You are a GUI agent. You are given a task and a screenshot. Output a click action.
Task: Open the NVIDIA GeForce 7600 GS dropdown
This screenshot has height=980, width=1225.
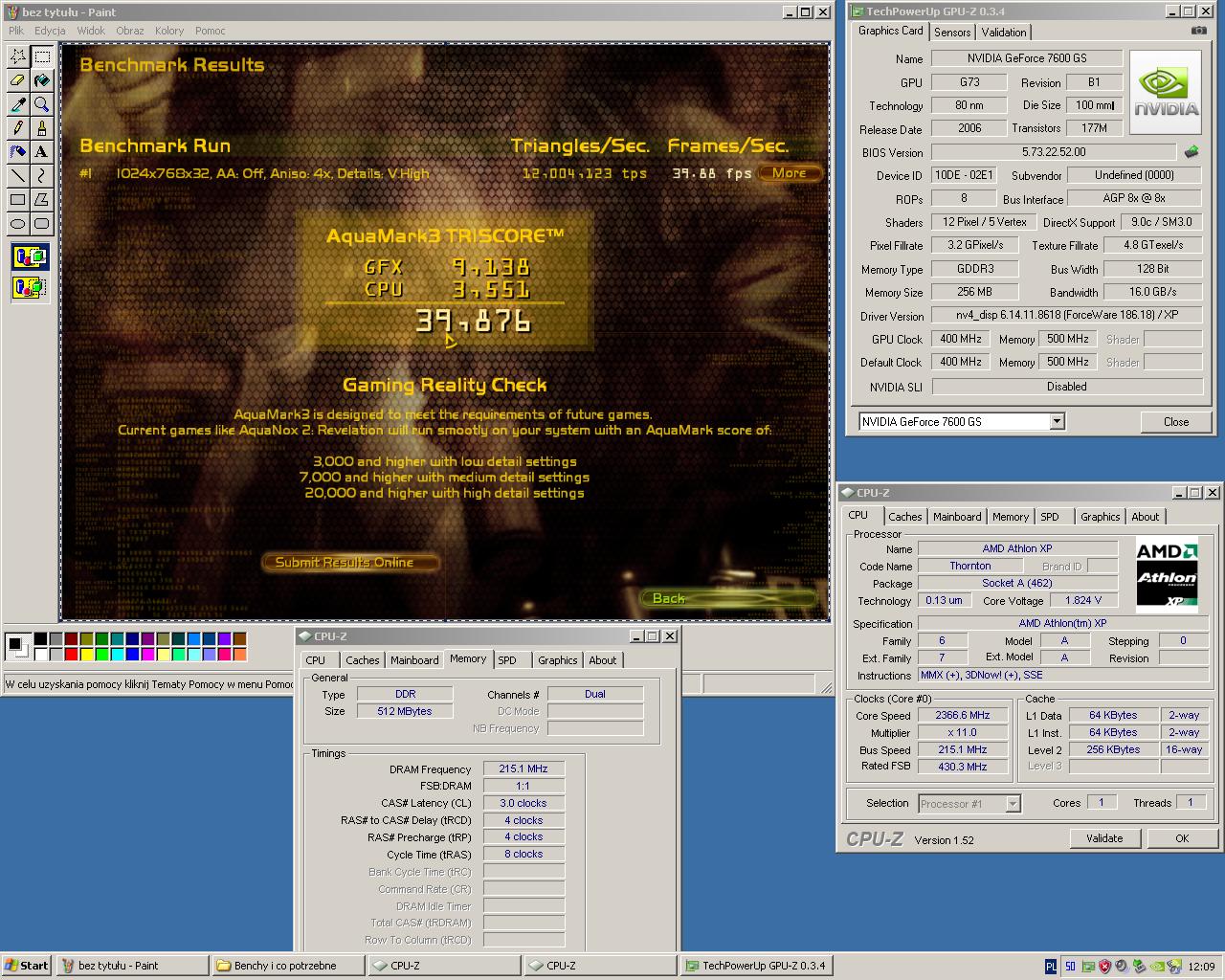click(x=1057, y=421)
